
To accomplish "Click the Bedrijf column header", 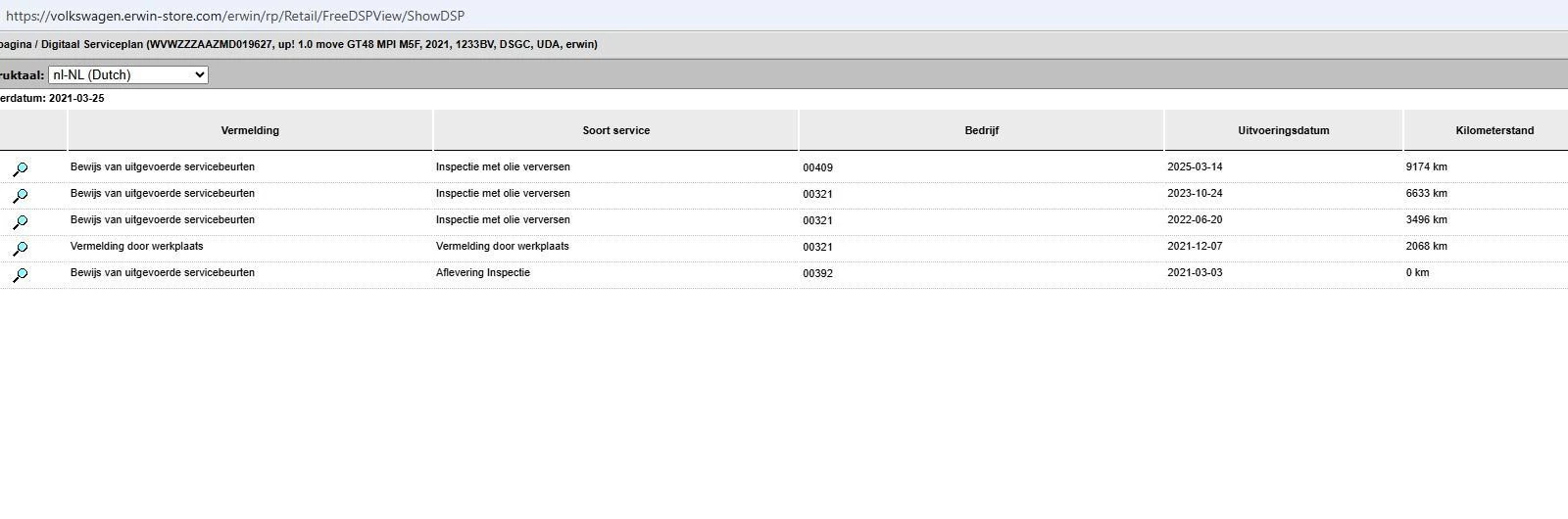I will tap(981, 130).
